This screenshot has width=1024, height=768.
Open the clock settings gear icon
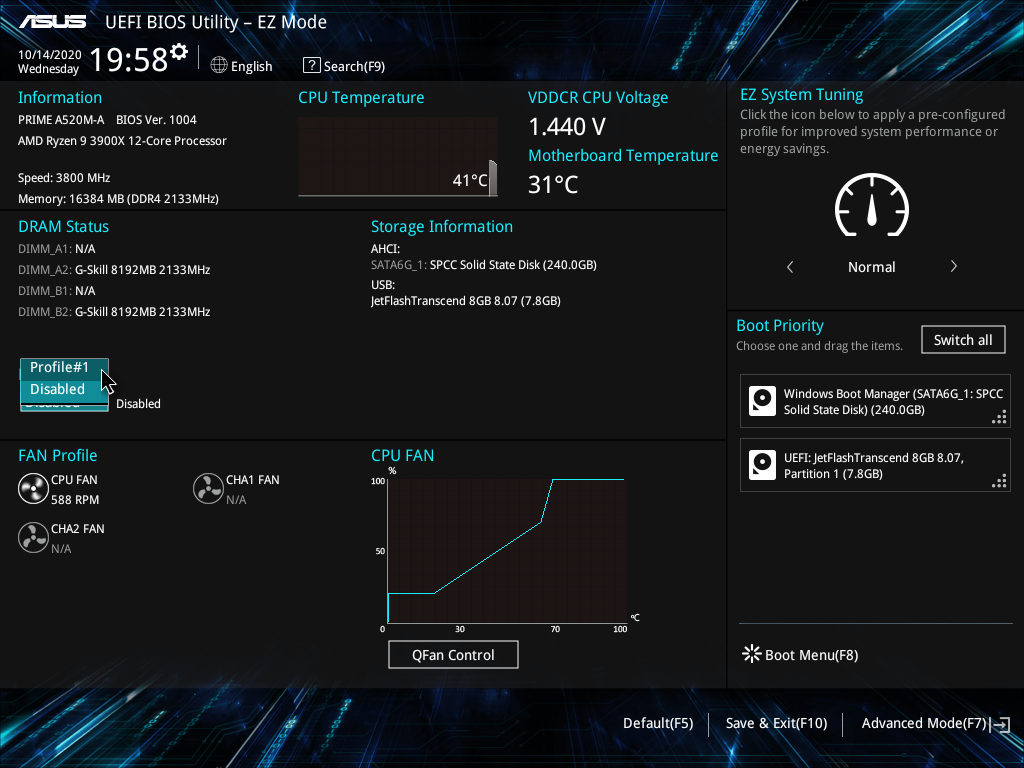[x=179, y=52]
